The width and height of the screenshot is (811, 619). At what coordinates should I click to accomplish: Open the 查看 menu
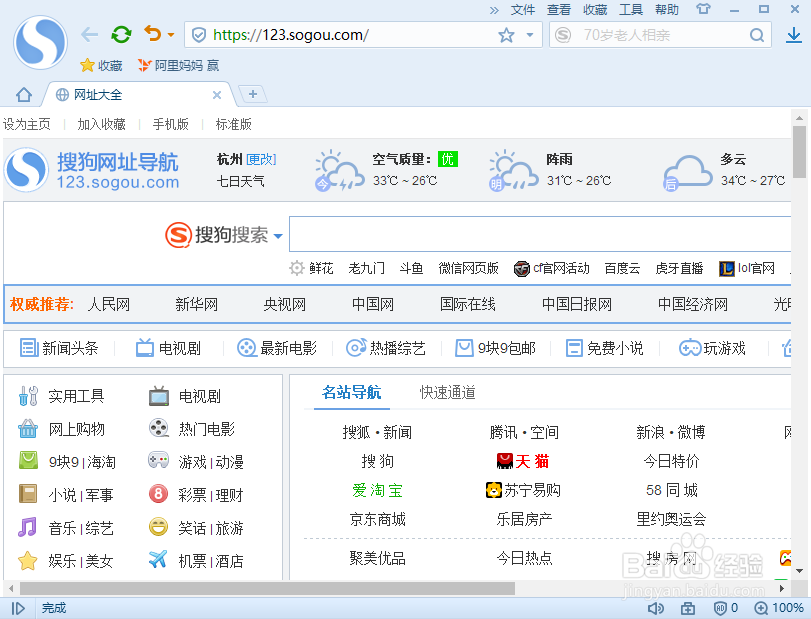[559, 9]
